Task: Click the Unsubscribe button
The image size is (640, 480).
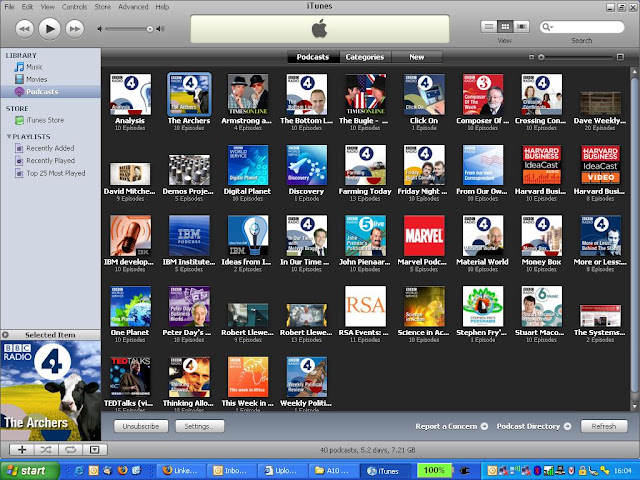Action: pyautogui.click(x=141, y=426)
